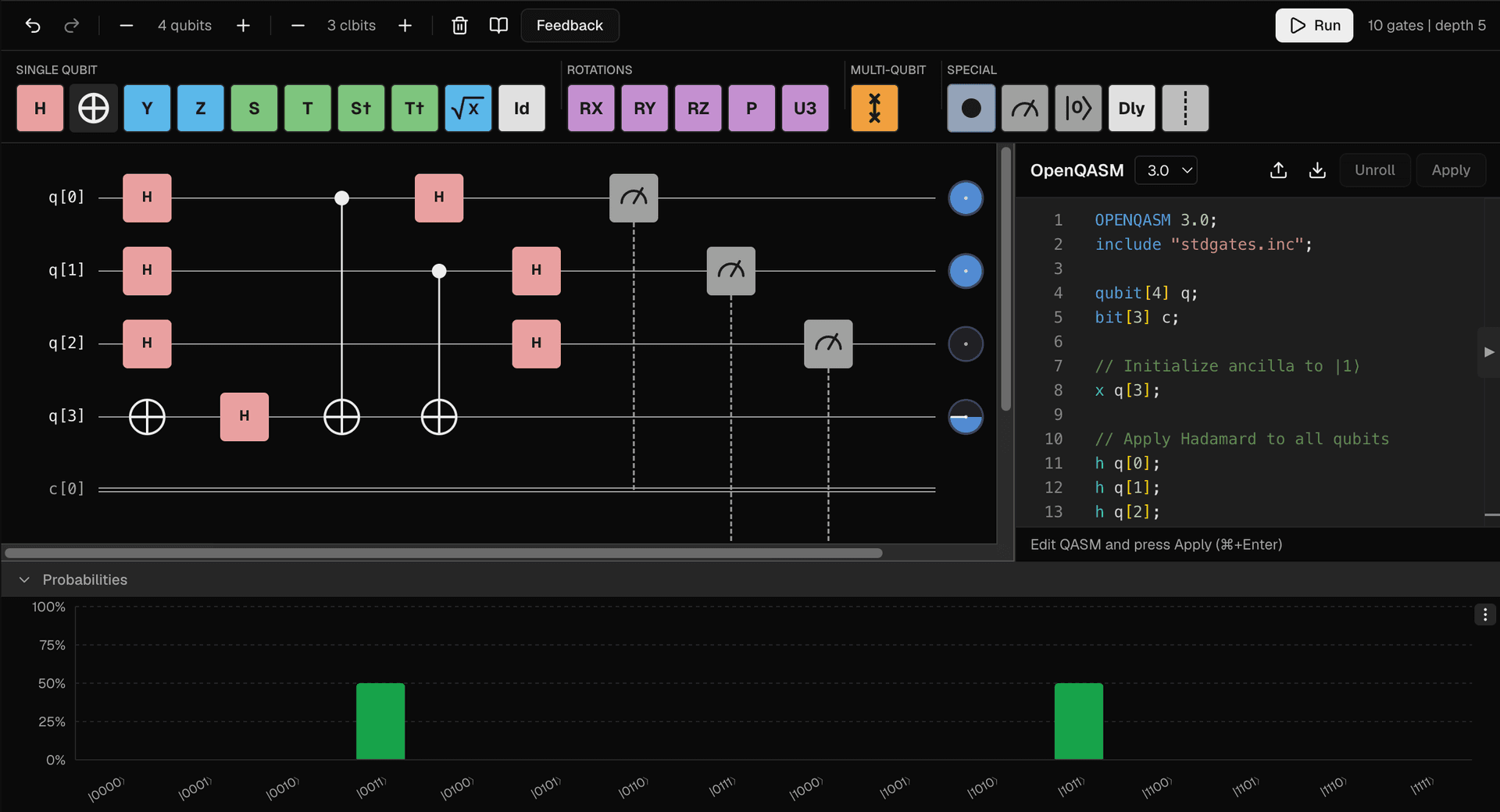Click the q[1] wire label

(66, 270)
